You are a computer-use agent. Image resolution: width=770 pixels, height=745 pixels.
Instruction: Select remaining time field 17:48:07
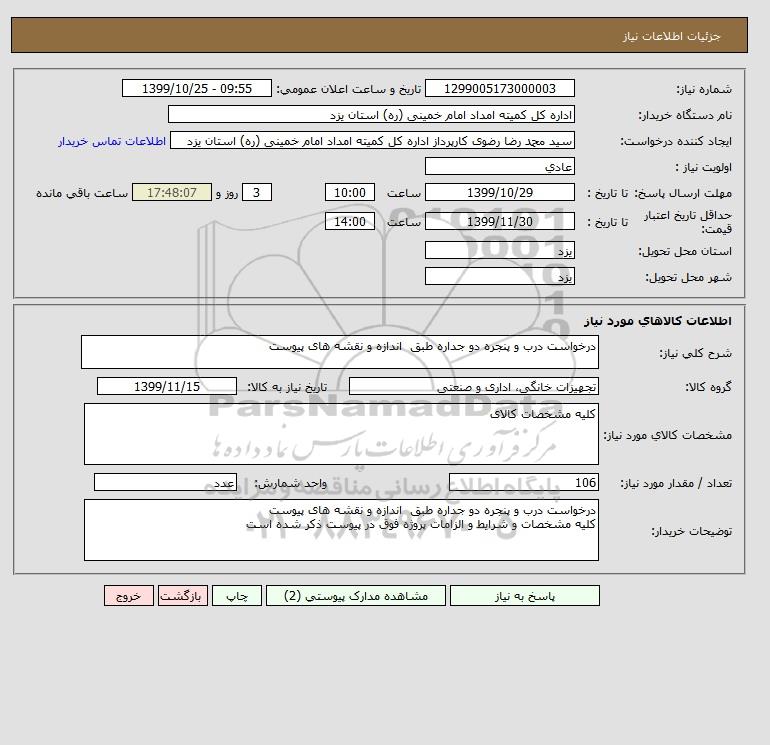point(172,193)
